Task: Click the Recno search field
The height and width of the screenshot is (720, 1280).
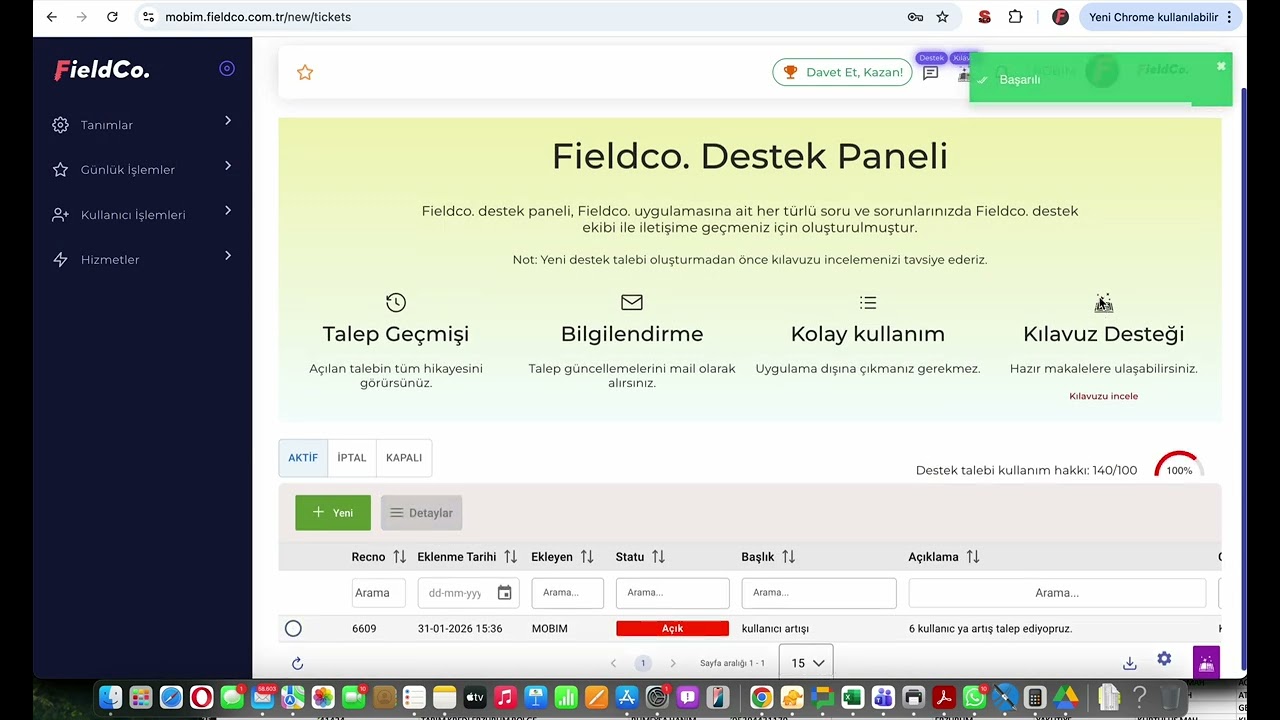Action: click(x=378, y=593)
